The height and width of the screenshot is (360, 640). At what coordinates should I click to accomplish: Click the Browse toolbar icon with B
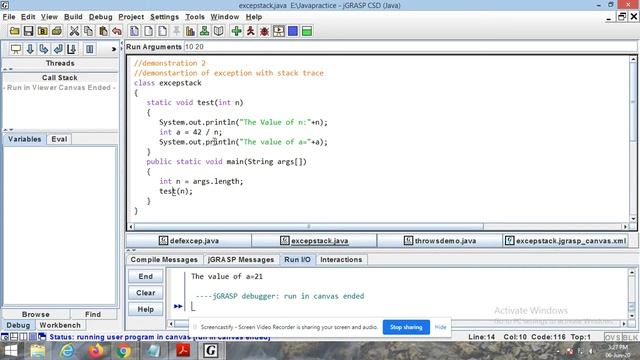[42, 31]
